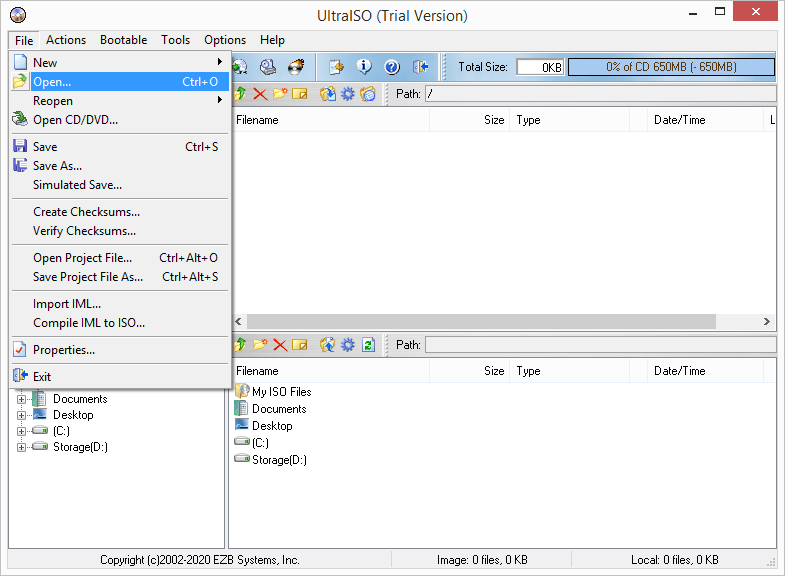
Task: Click the blue gear icon in local toolbar
Action: click(x=347, y=345)
